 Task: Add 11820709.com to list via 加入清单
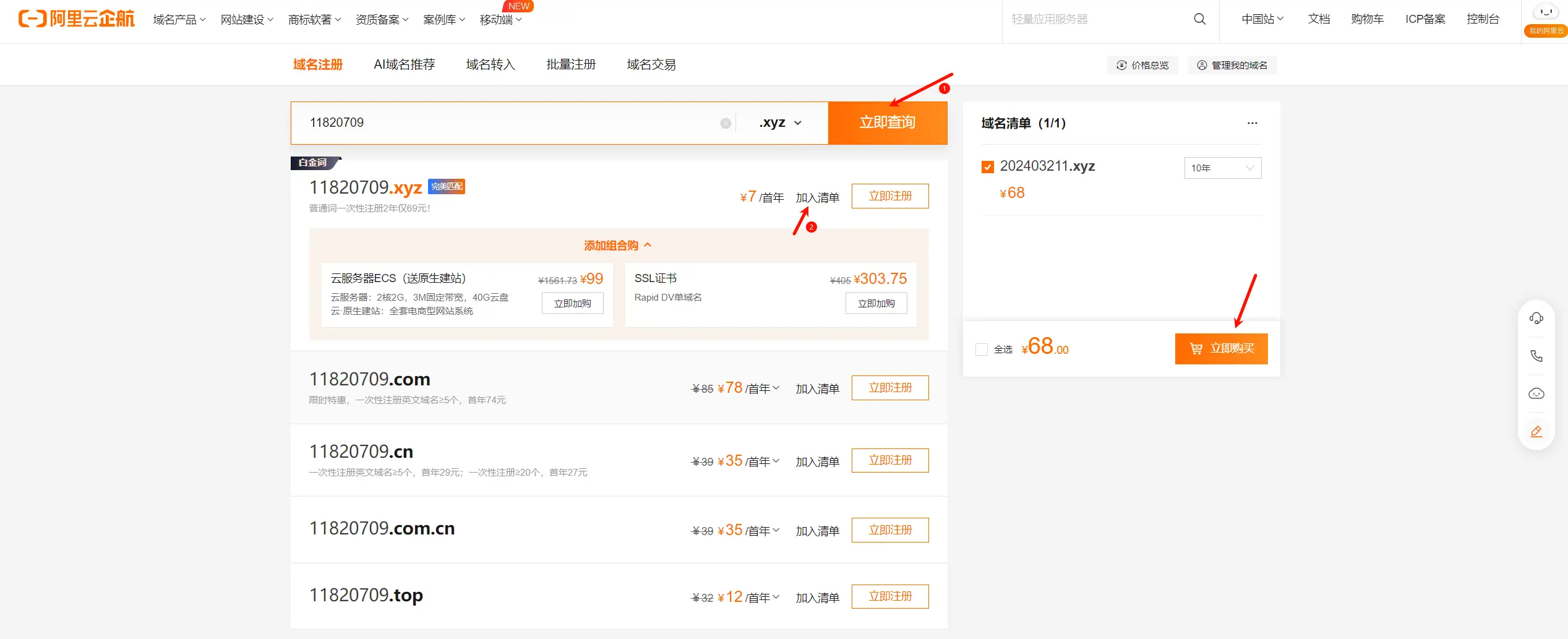817,389
